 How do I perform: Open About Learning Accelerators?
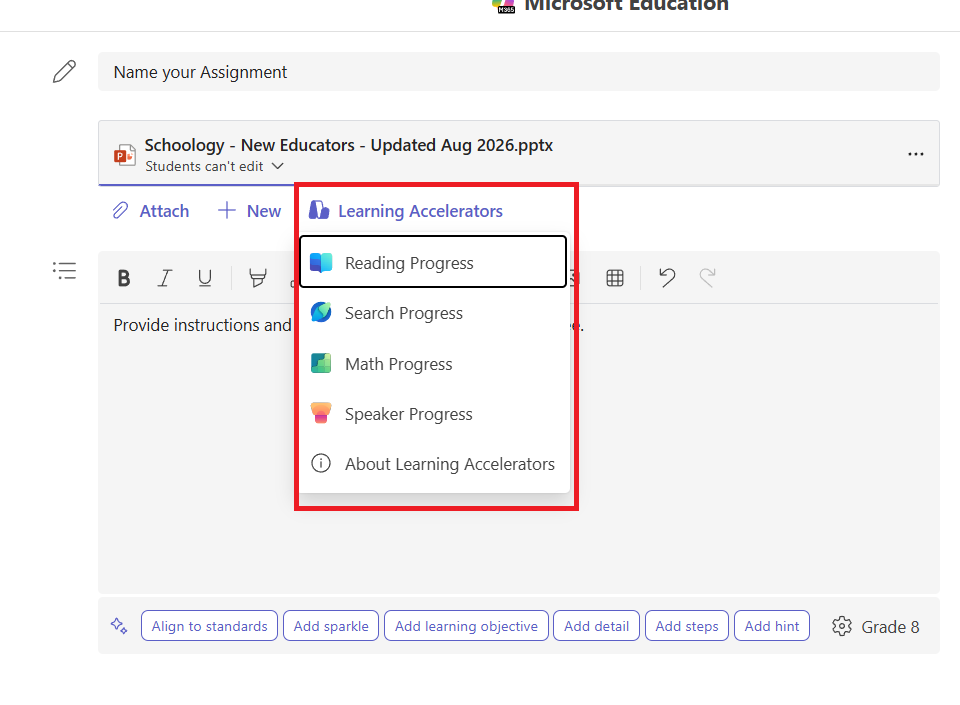(433, 464)
